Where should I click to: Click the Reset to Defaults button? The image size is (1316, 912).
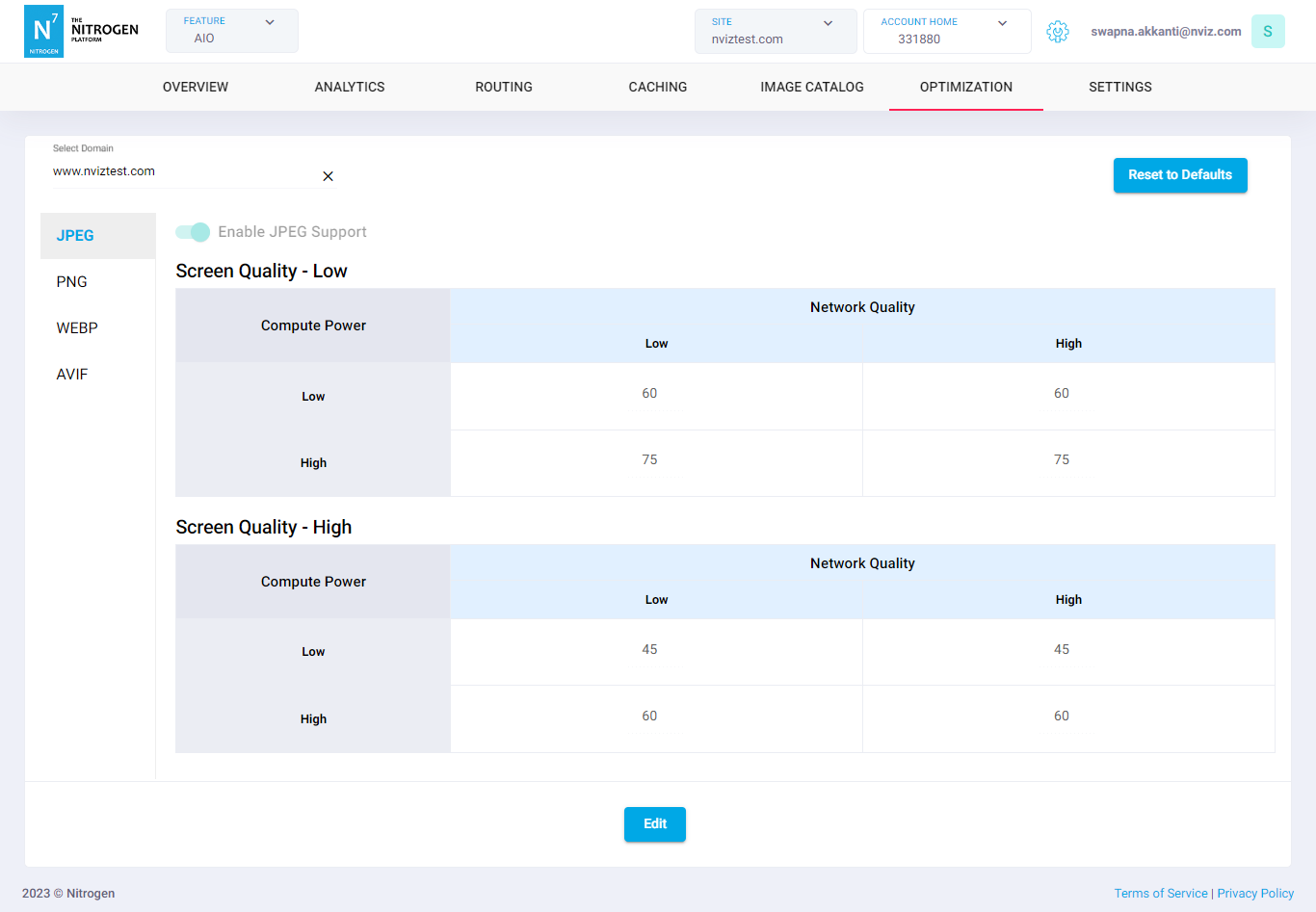coord(1180,175)
